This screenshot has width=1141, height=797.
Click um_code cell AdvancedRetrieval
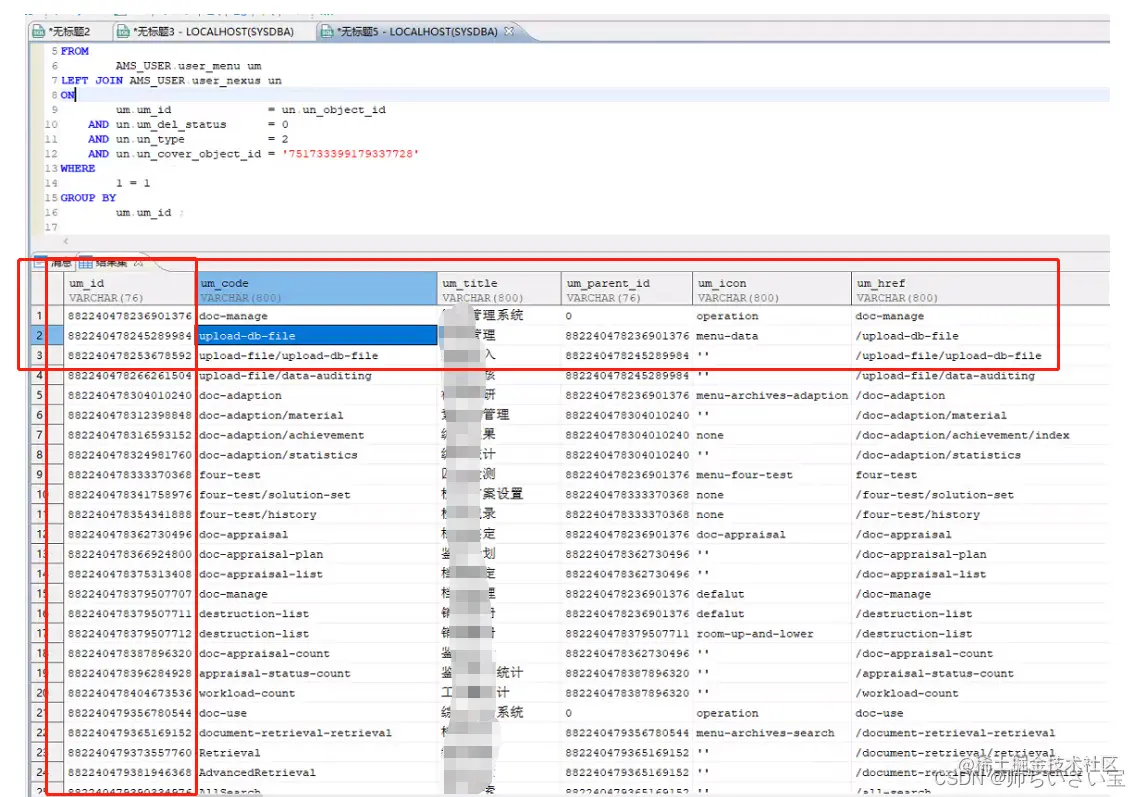pos(317,773)
